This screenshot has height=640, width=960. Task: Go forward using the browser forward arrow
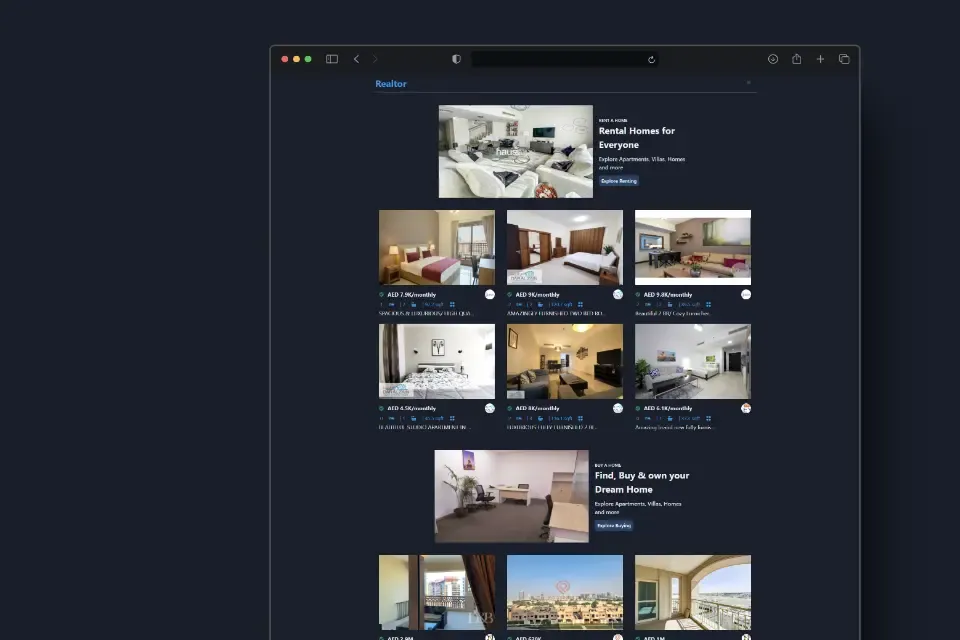click(x=375, y=59)
